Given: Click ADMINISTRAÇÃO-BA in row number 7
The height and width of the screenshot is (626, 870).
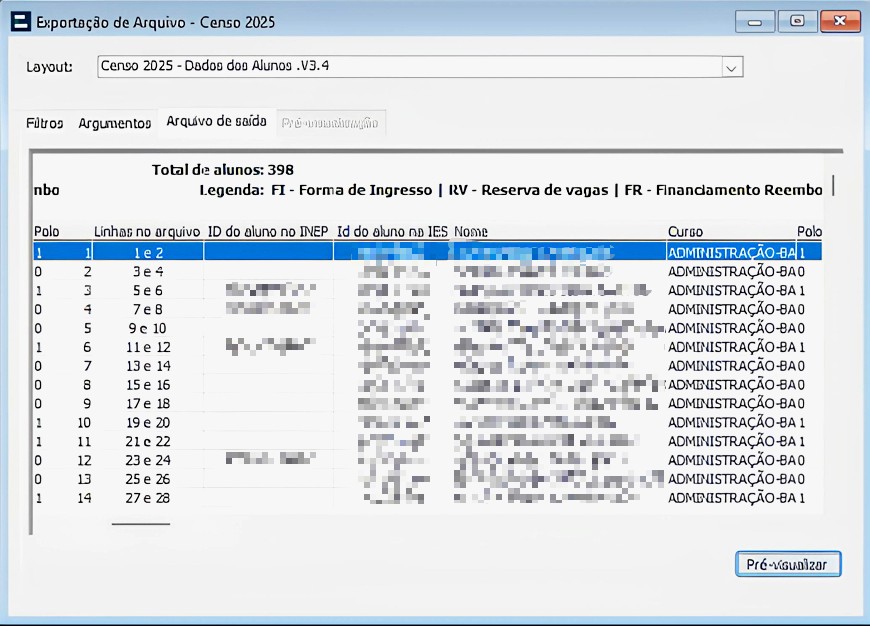Looking at the screenshot, I should tap(732, 366).
